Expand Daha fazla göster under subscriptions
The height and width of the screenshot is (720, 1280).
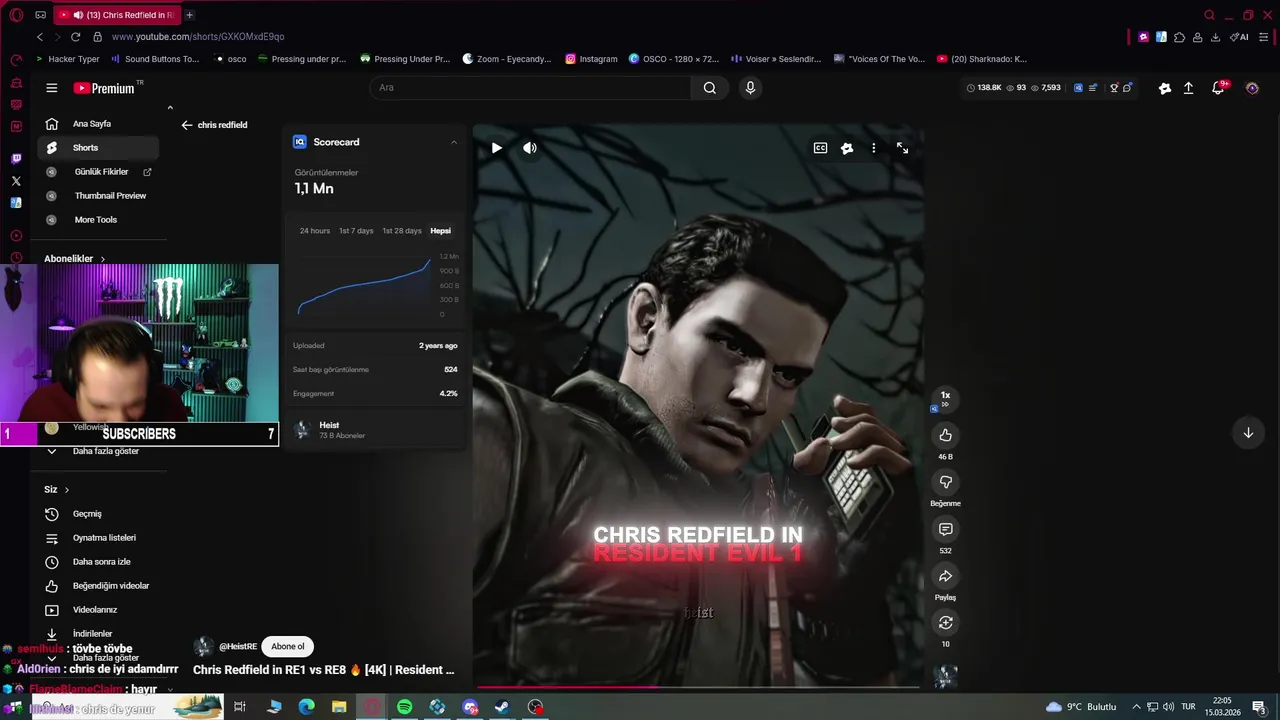[x=96, y=451]
